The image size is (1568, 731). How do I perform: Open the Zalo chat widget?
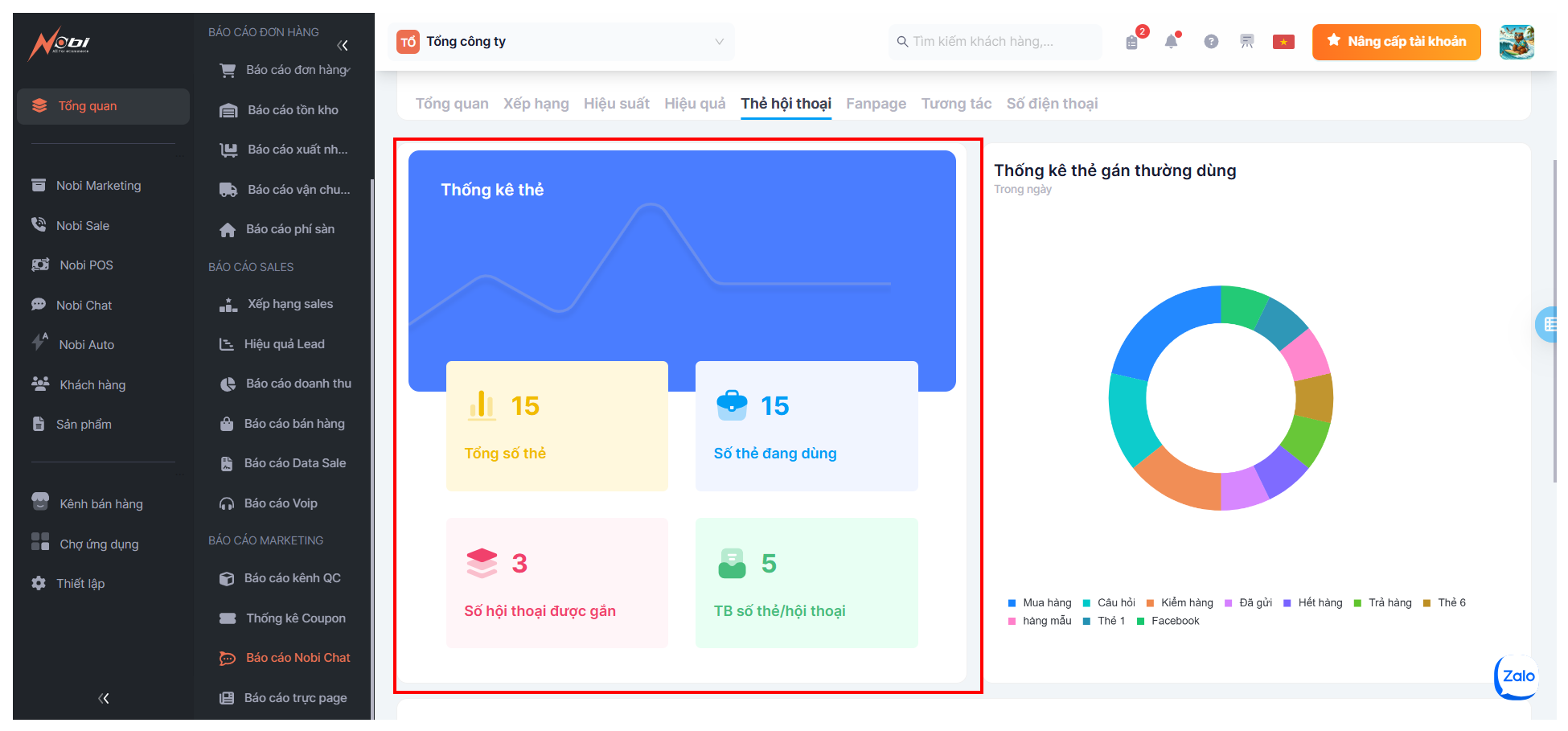pyautogui.click(x=1517, y=676)
